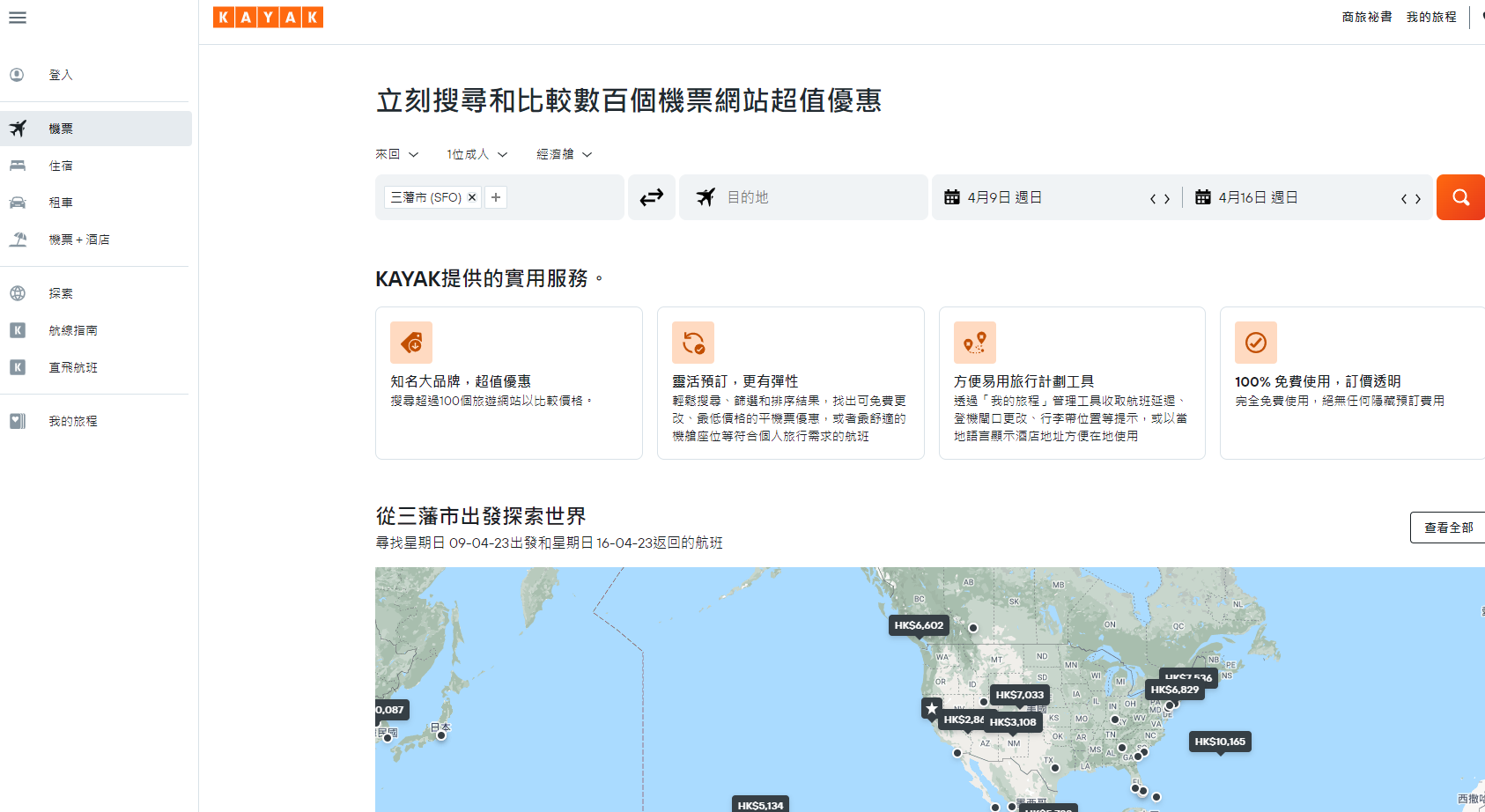Open 租車 from sidebar menu

[x=61, y=203]
